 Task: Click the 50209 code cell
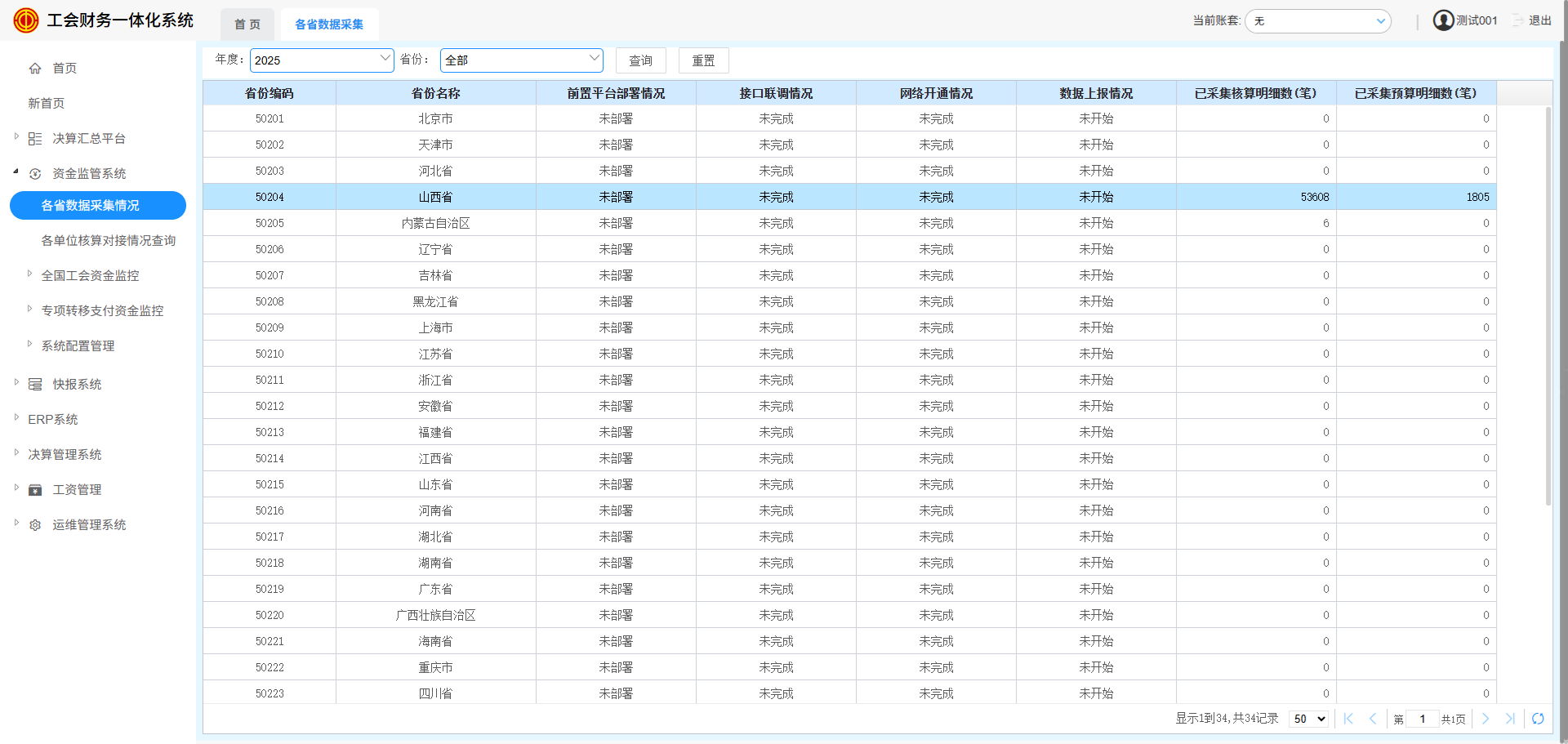click(x=269, y=327)
